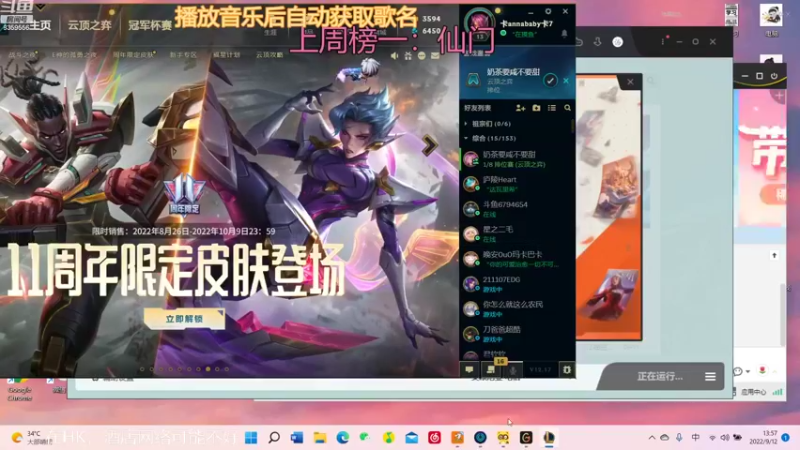Advance the banner with the right arrow
This screenshot has height=450, width=800.
(430, 146)
